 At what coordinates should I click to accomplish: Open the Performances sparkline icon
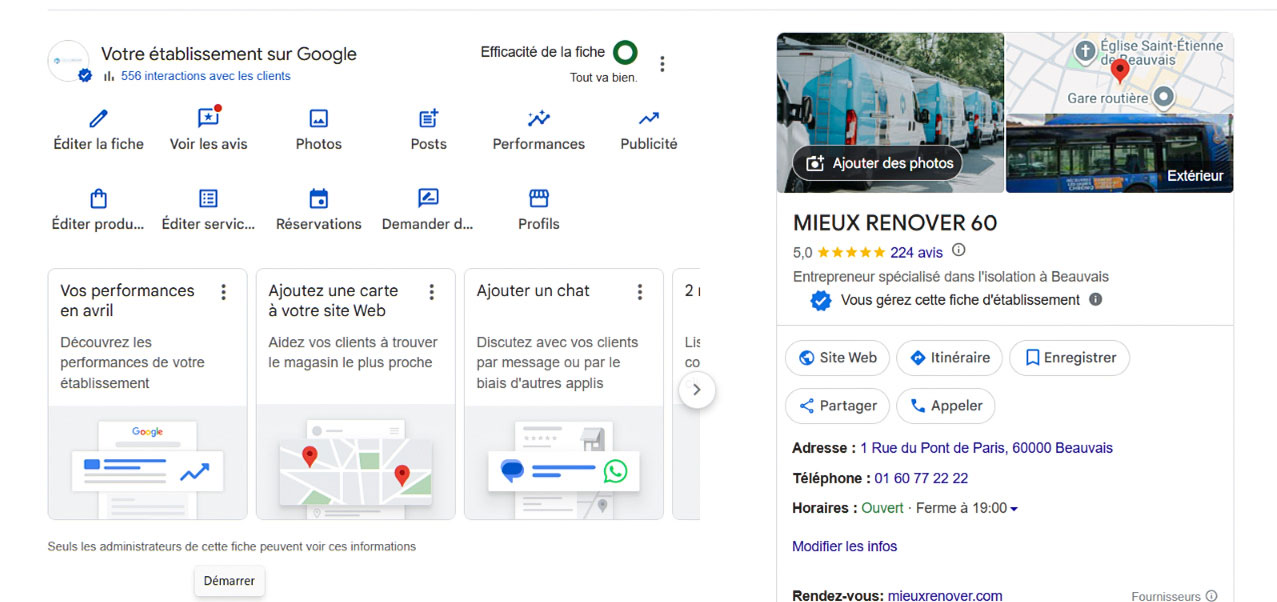(538, 118)
